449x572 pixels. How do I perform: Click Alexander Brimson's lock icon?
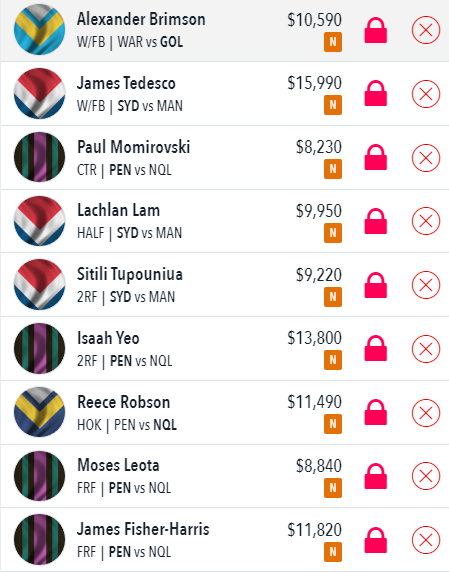[376, 30]
